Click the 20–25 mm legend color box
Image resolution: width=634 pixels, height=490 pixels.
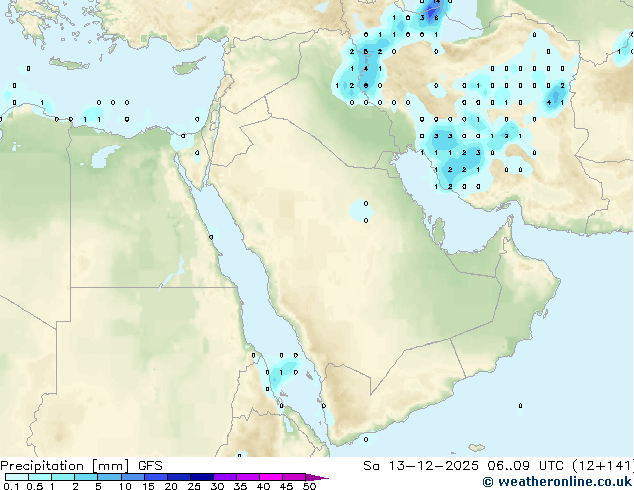pyautogui.click(x=178, y=477)
